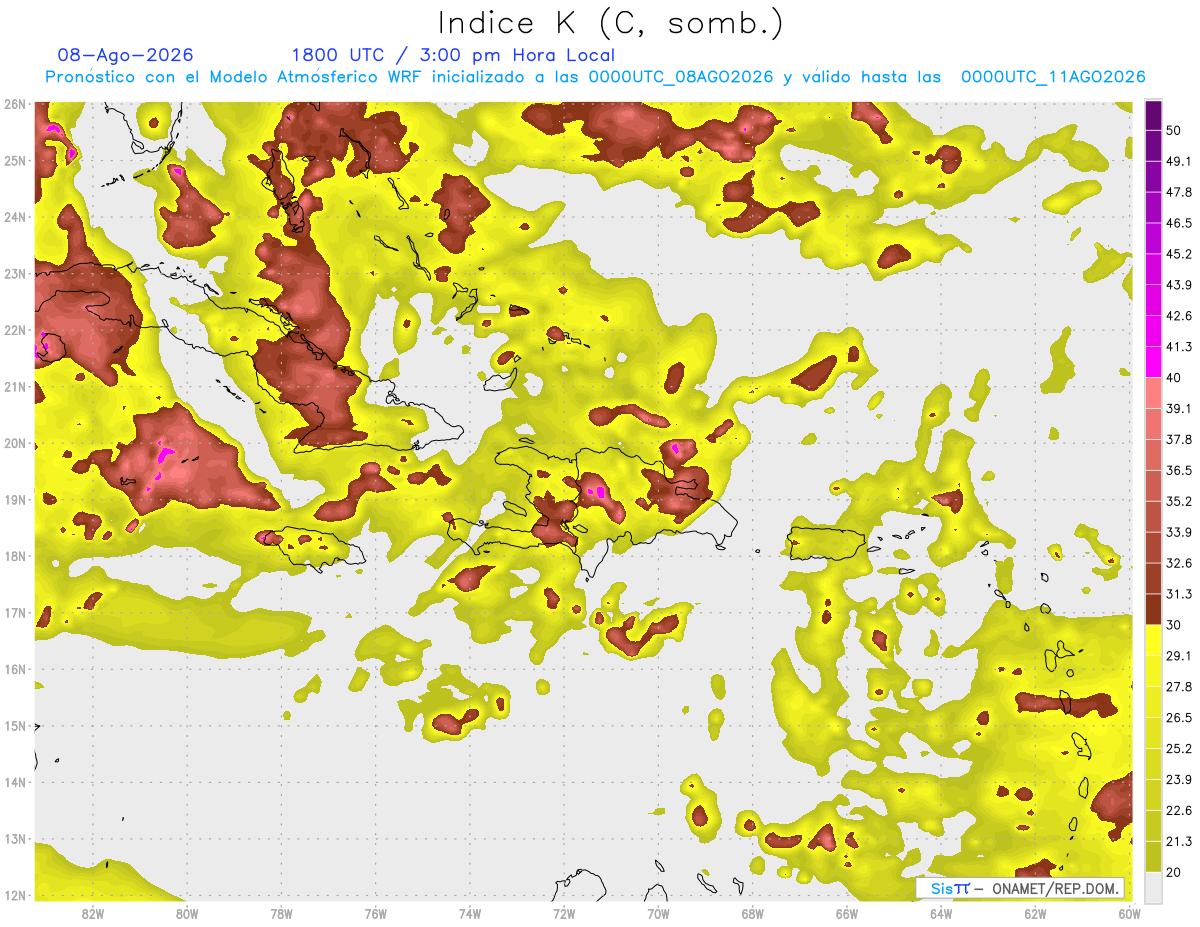Click the longitude label '78W'
1200x927 pixels.
click(281, 913)
